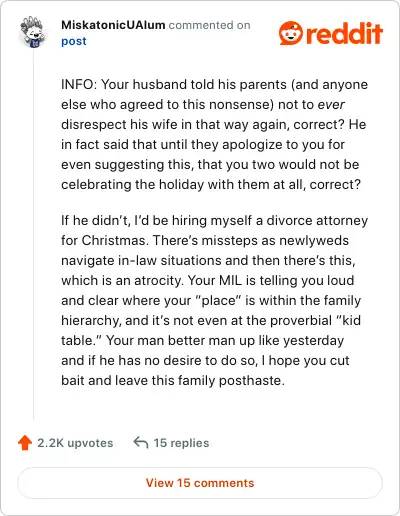Image resolution: width=400 pixels, height=516 pixels.
Task: Open the blue "post" link
Action: (74, 41)
